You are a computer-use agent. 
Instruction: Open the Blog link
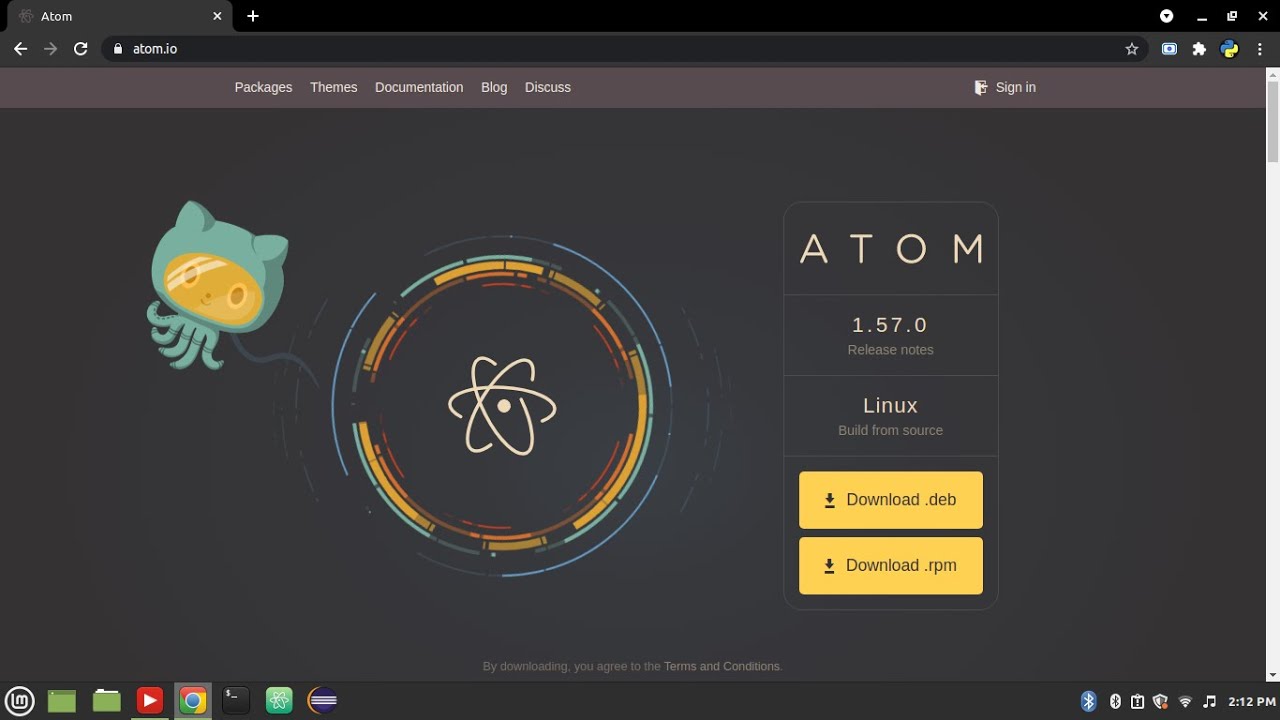pos(494,87)
